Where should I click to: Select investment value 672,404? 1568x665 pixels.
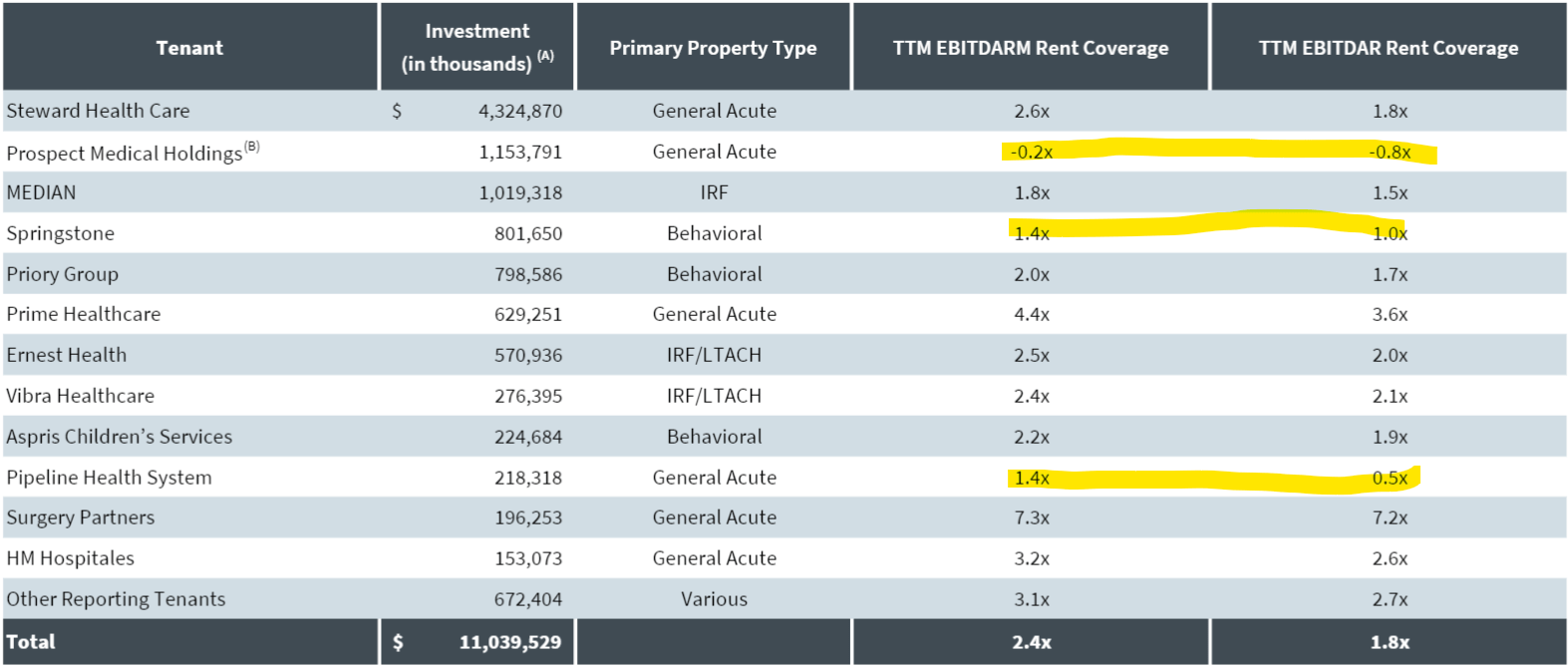[x=528, y=599]
